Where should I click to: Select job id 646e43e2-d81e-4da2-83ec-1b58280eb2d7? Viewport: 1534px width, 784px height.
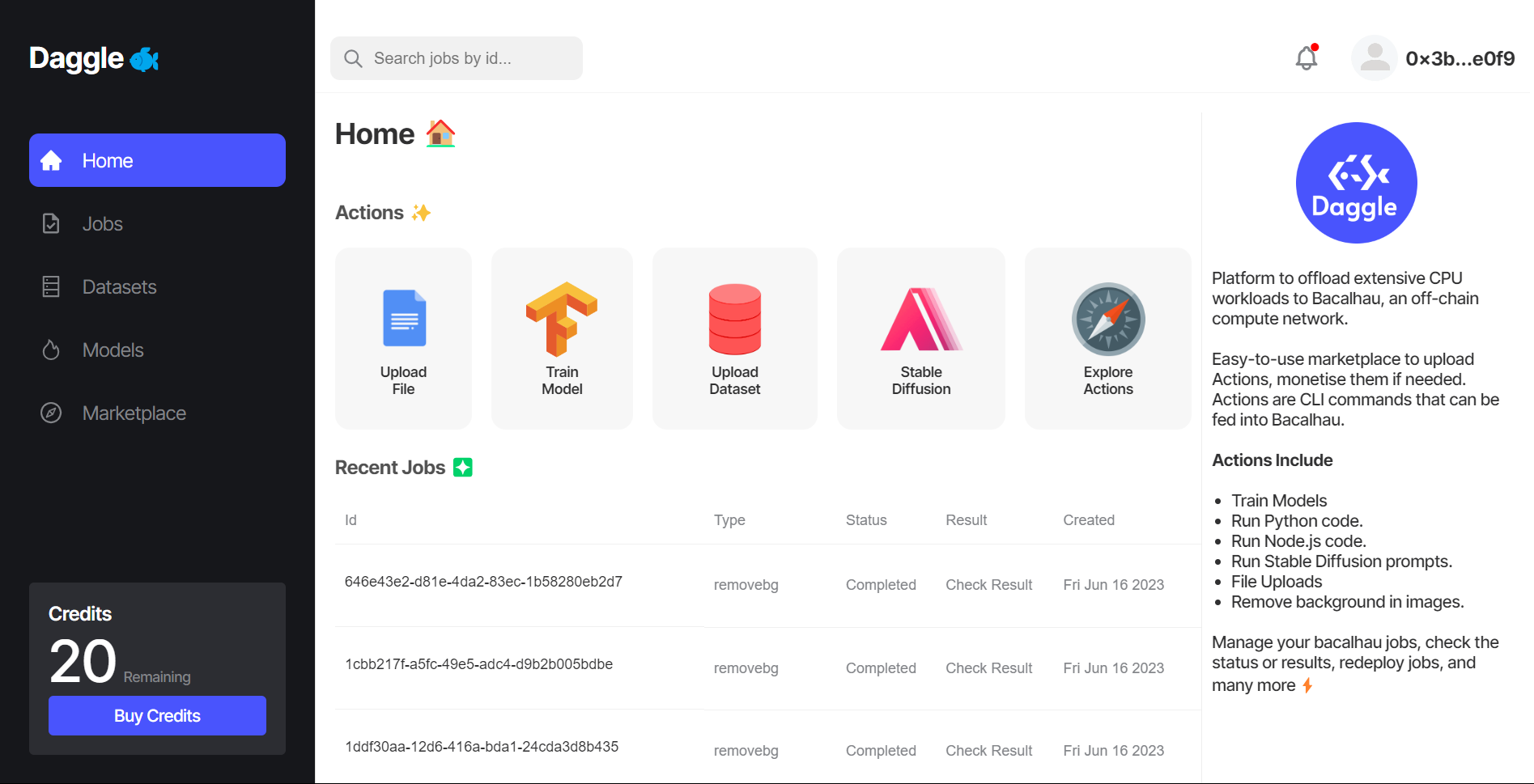click(483, 581)
